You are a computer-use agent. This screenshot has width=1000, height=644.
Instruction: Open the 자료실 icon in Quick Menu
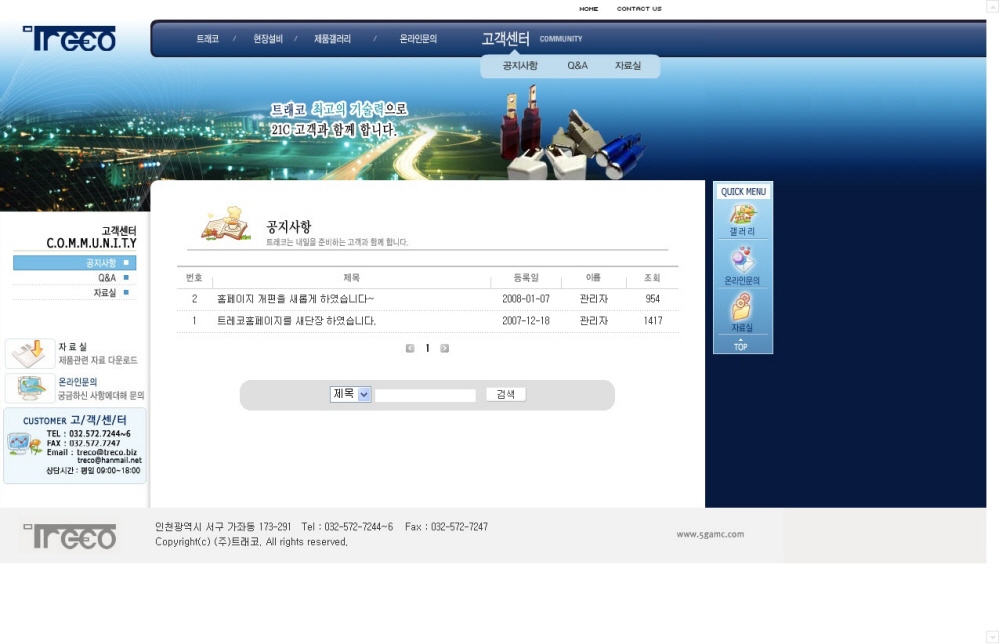click(742, 308)
